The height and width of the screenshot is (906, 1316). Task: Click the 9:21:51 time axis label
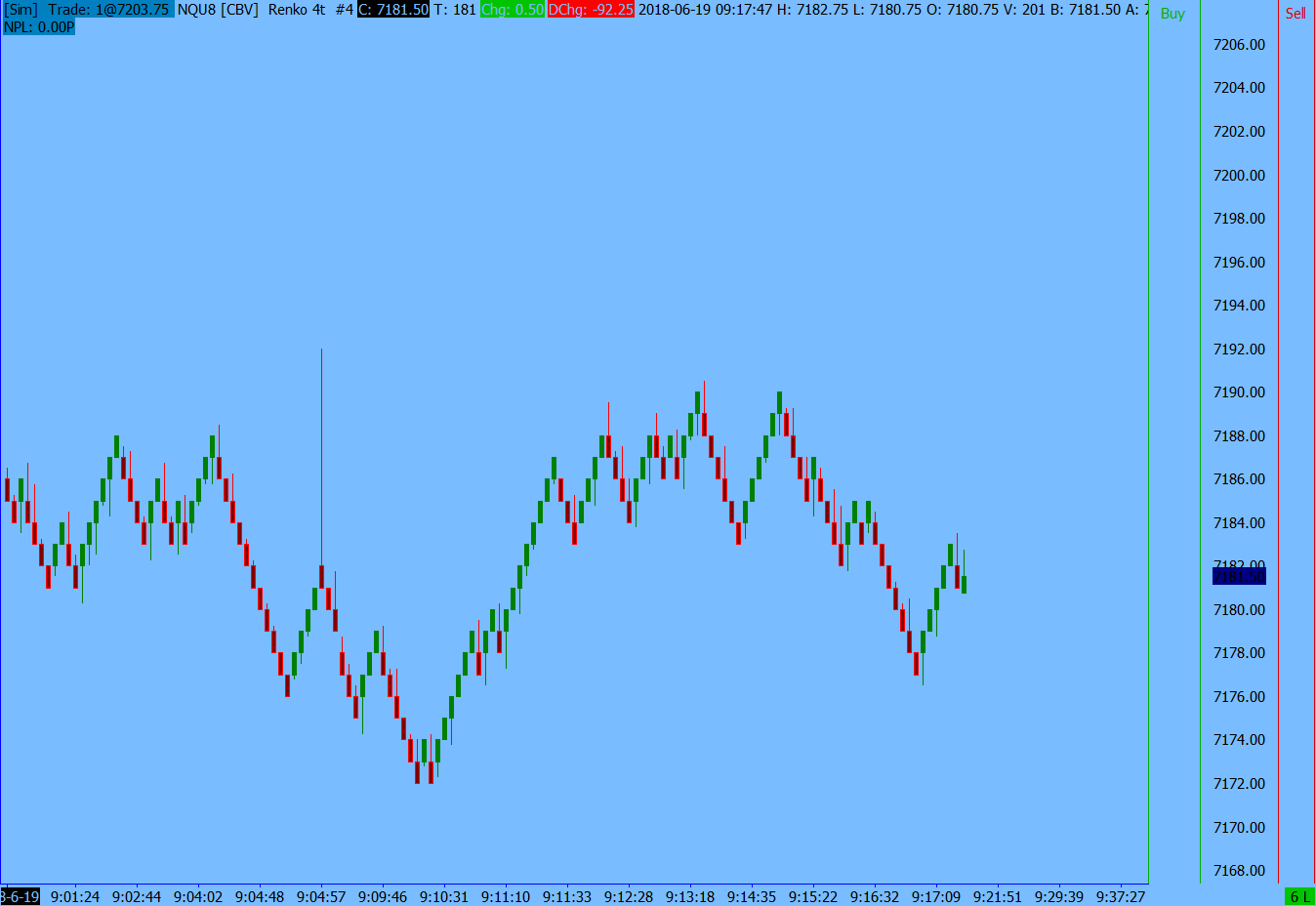[x=998, y=896]
